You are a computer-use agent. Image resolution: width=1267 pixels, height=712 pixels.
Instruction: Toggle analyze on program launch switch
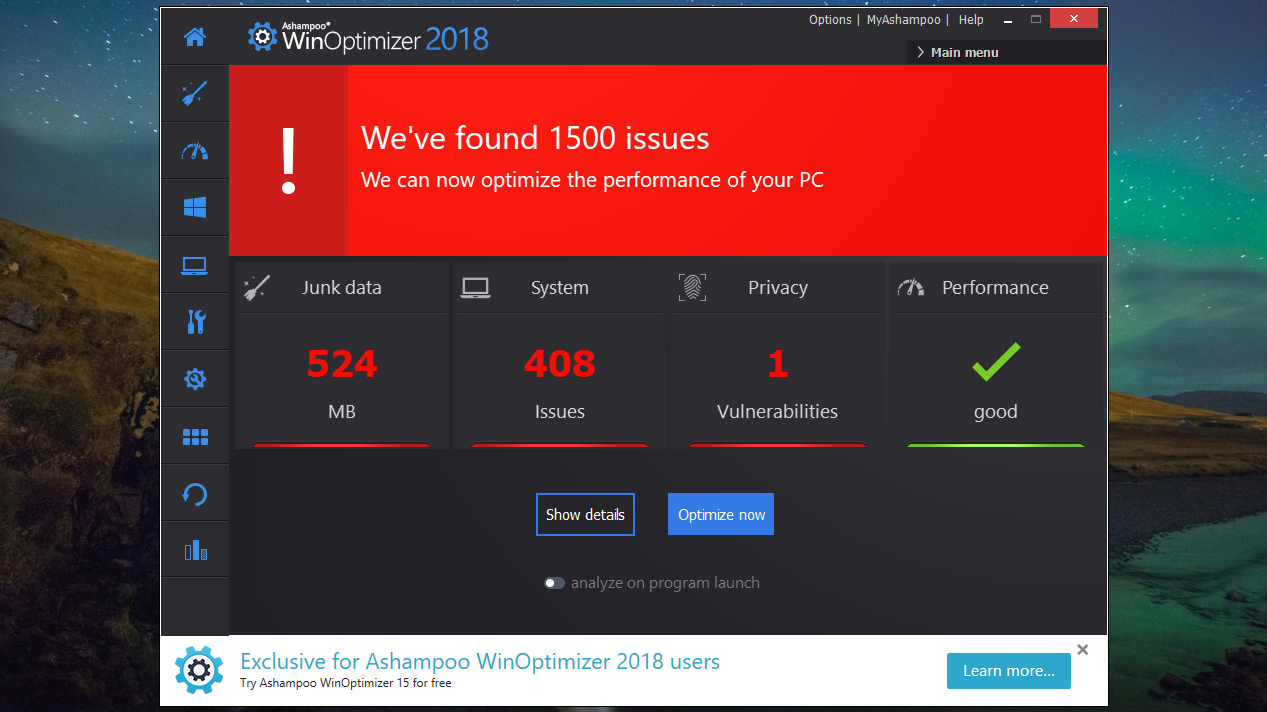click(554, 583)
